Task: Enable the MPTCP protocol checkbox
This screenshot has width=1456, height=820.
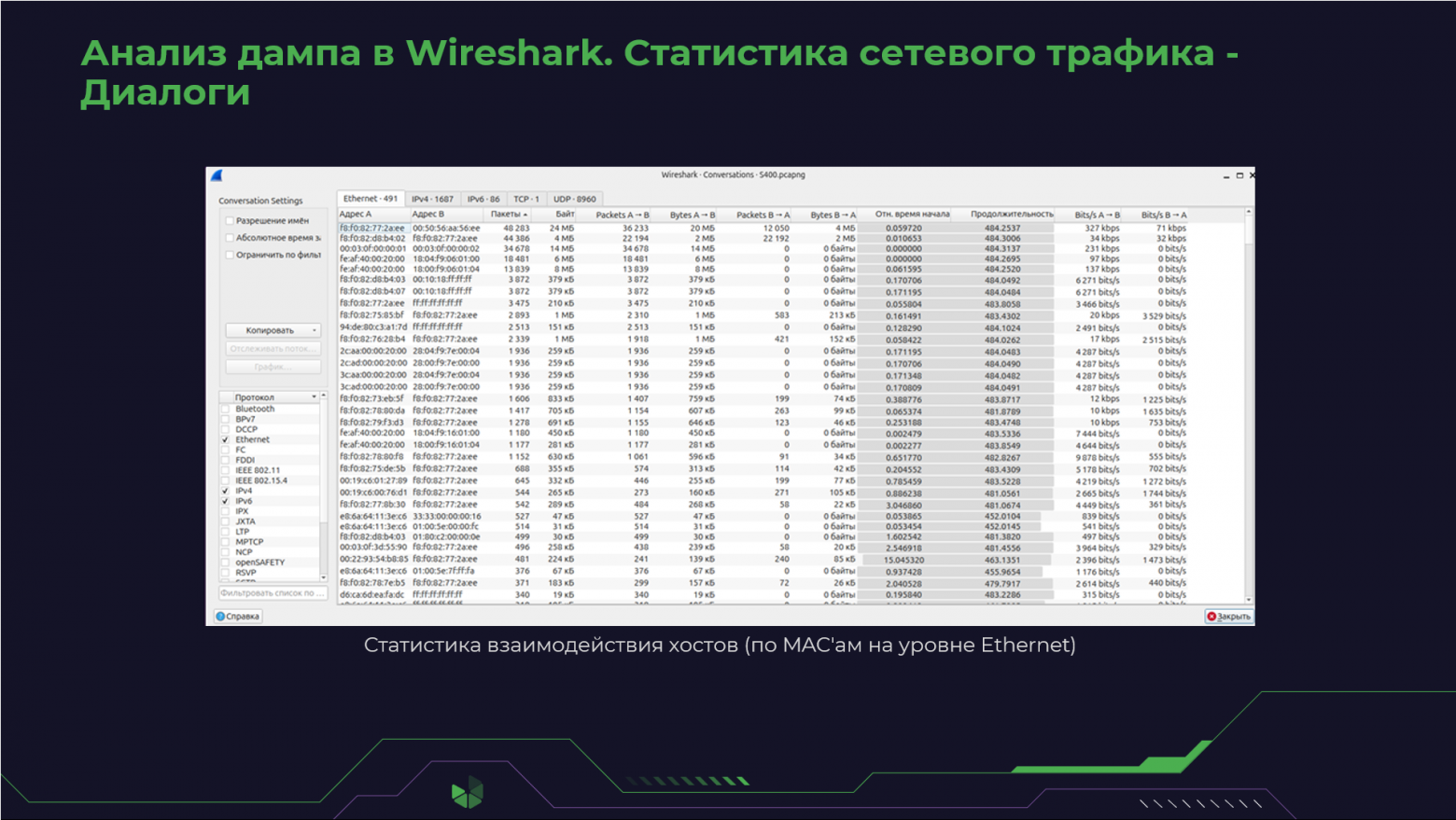Action: click(225, 542)
